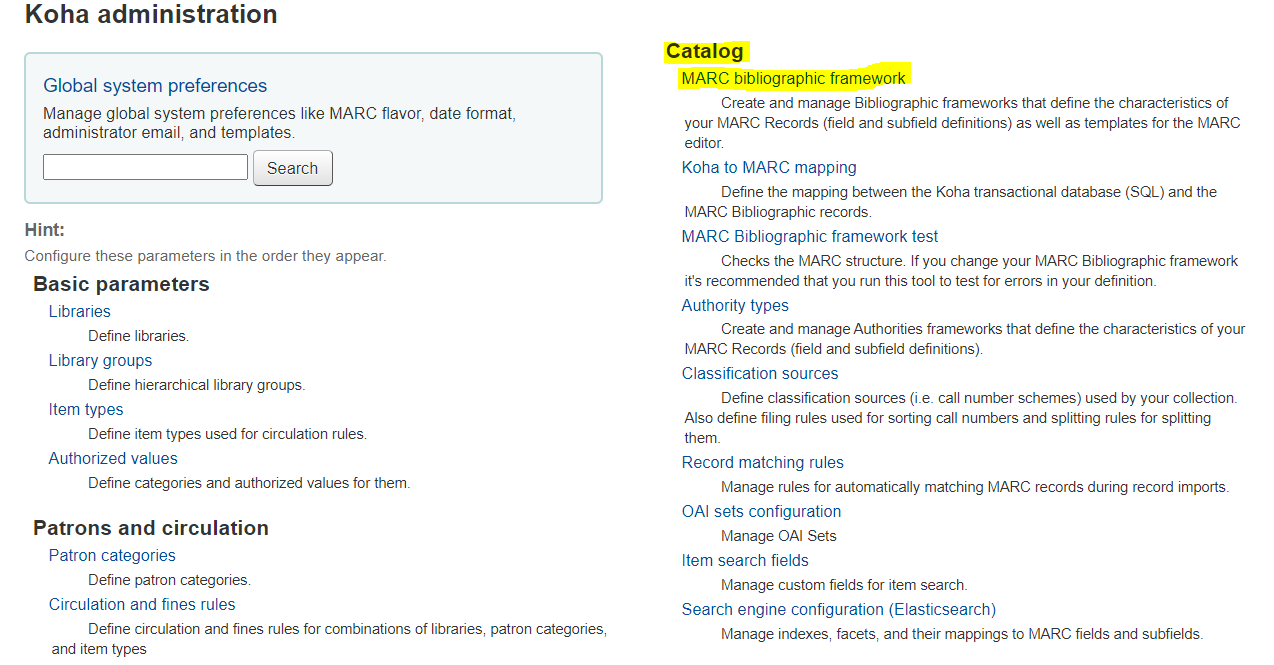This screenshot has width=1274, height=665.
Task: Open MARC Bibliographic framework test link
Action: tap(810, 237)
